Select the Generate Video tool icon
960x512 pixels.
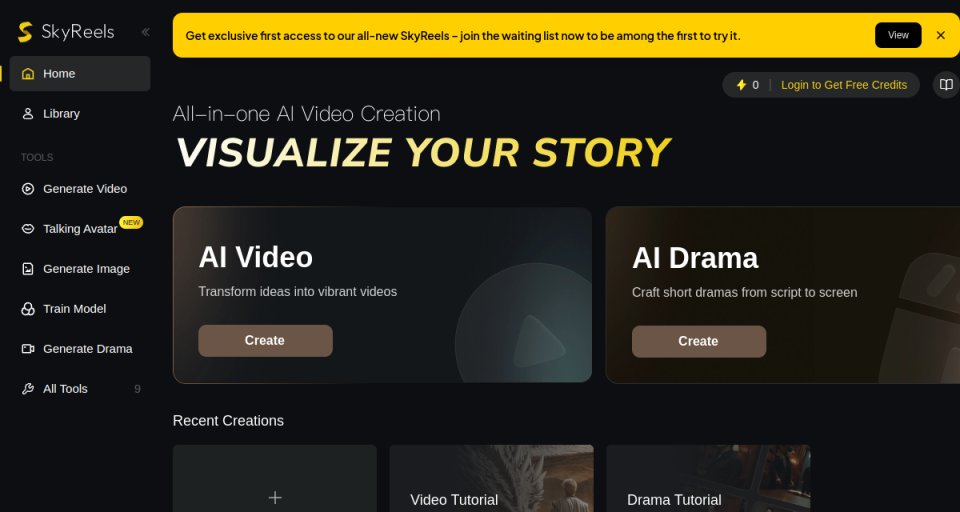(x=28, y=189)
